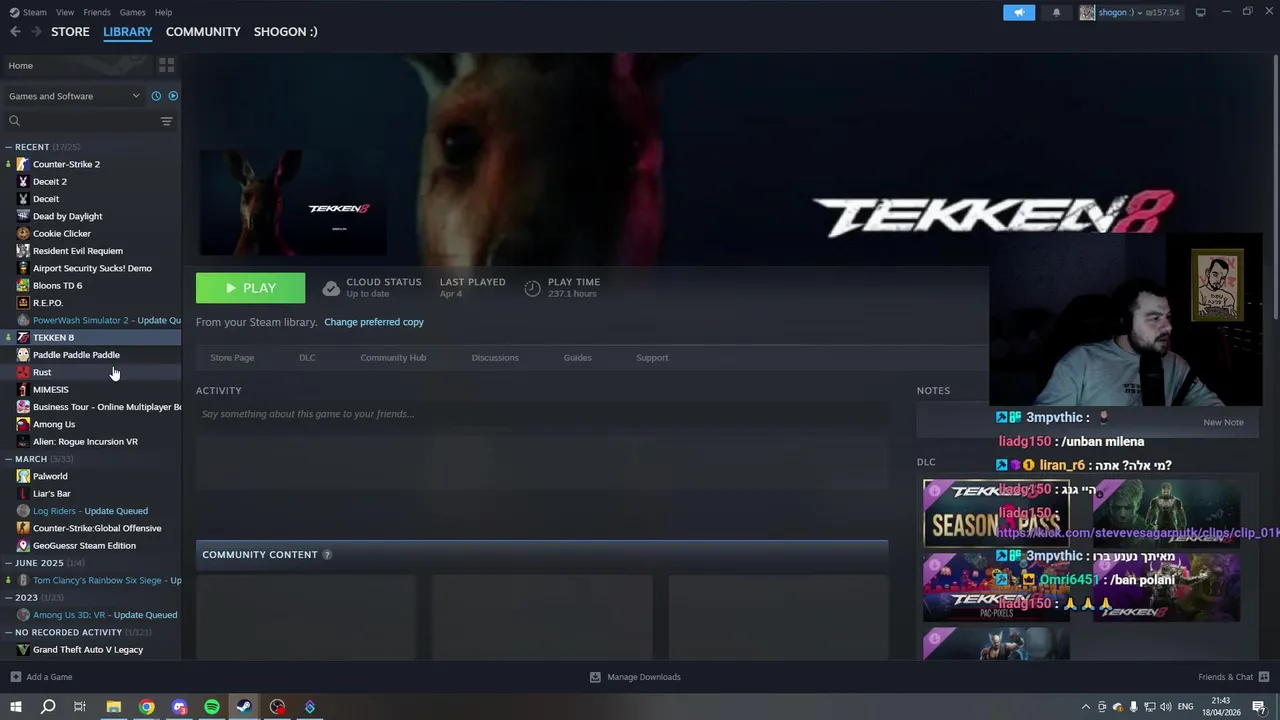Open the Games menu

click(133, 12)
